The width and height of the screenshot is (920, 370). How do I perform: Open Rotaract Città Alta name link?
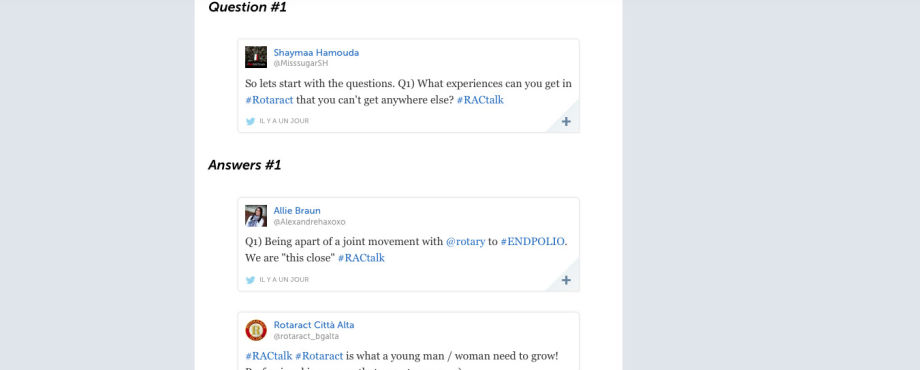coord(314,325)
